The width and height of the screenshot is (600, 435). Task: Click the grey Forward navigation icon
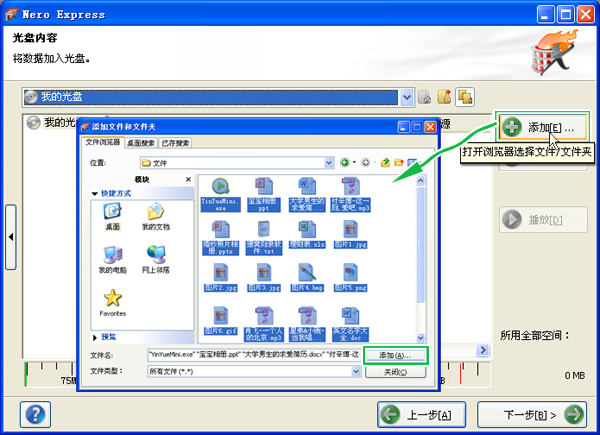coord(365,163)
